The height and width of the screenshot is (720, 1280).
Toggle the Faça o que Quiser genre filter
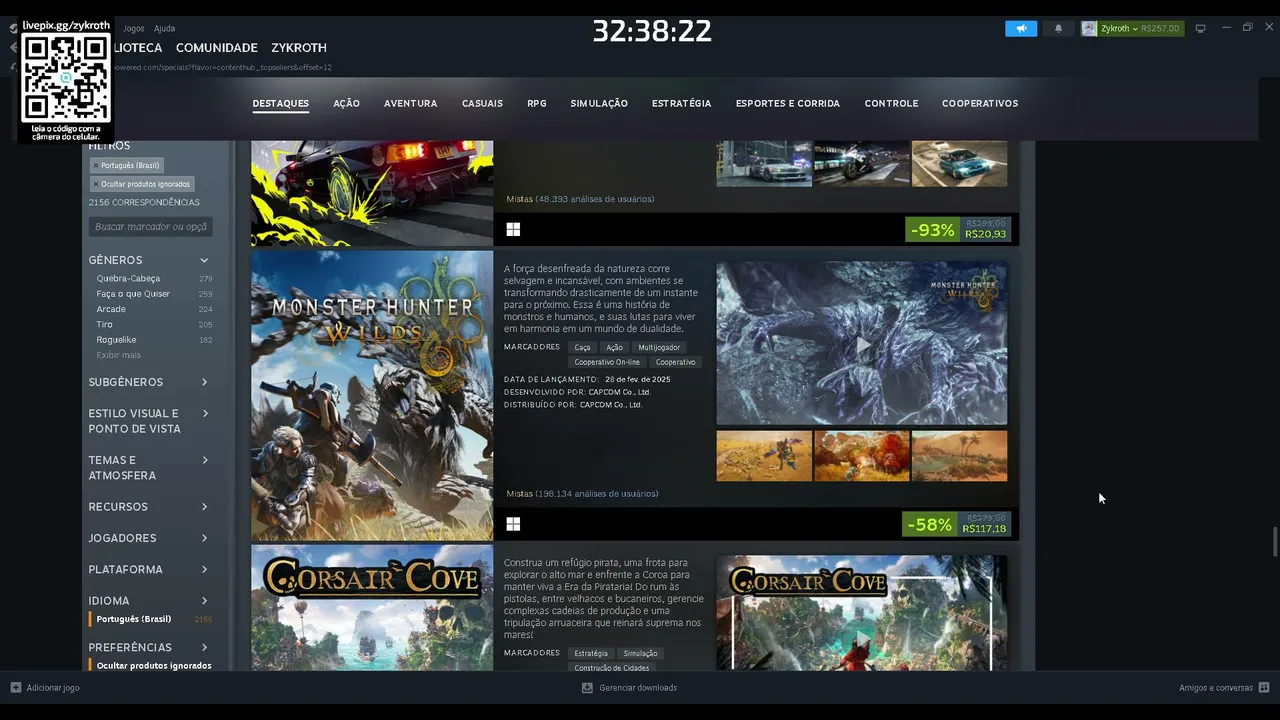point(154,294)
